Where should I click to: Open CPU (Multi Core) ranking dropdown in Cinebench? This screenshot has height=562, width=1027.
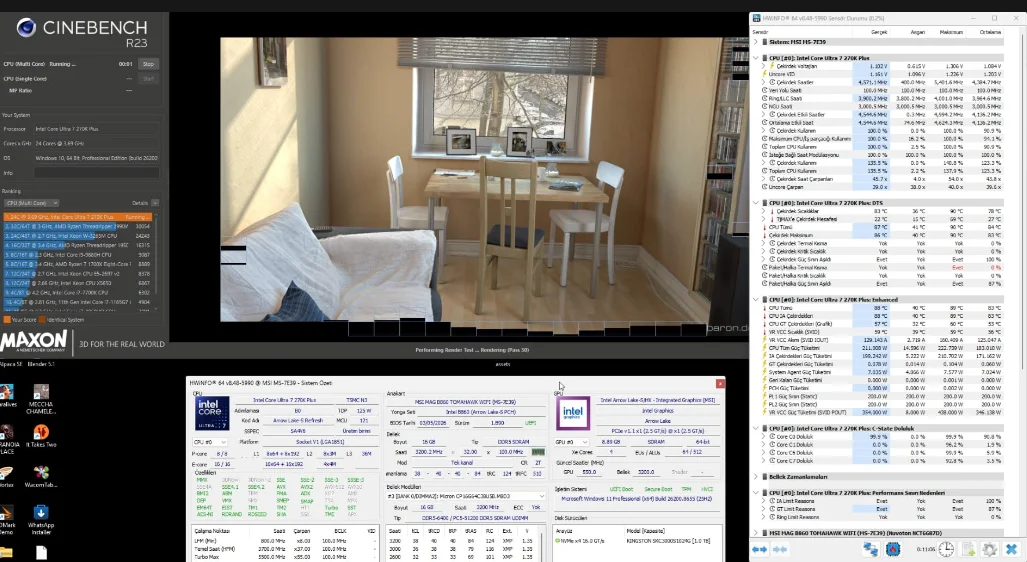31,203
